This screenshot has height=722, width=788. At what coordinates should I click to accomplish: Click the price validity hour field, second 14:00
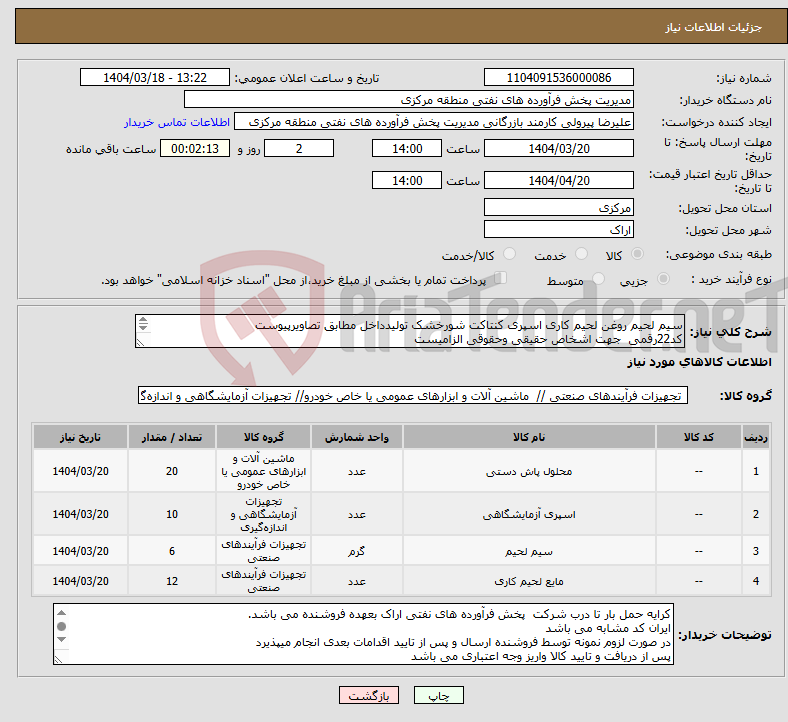click(407, 180)
